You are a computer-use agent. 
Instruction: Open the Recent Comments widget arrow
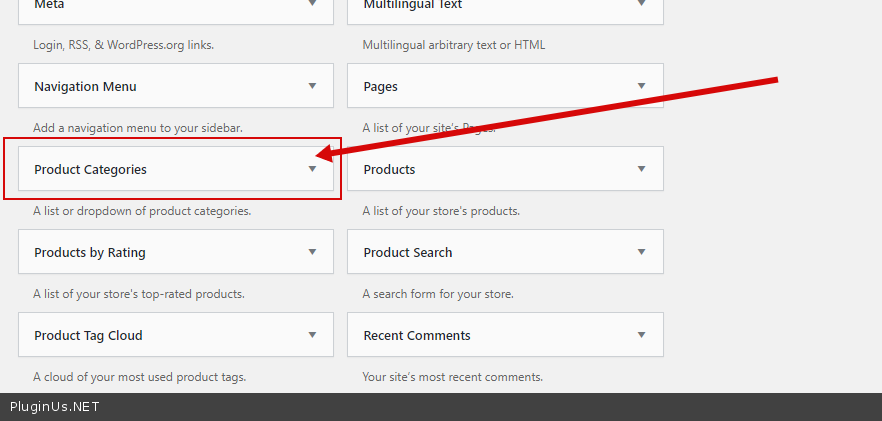pos(642,335)
